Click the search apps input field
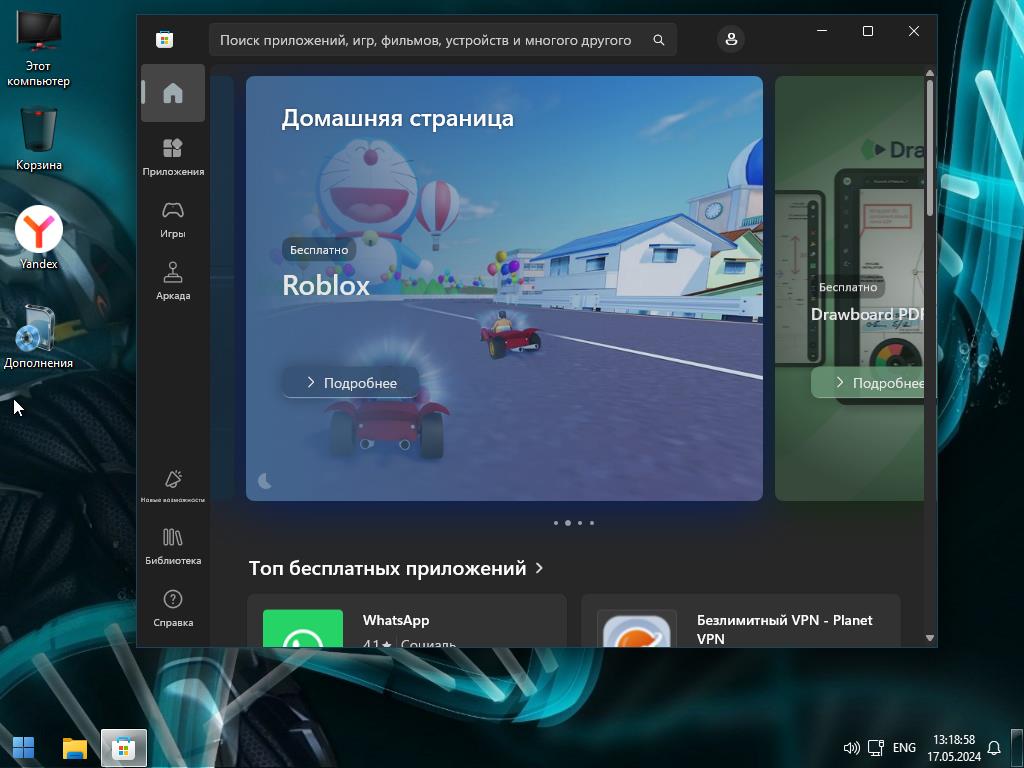Image resolution: width=1024 pixels, height=768 pixels. click(x=425, y=40)
